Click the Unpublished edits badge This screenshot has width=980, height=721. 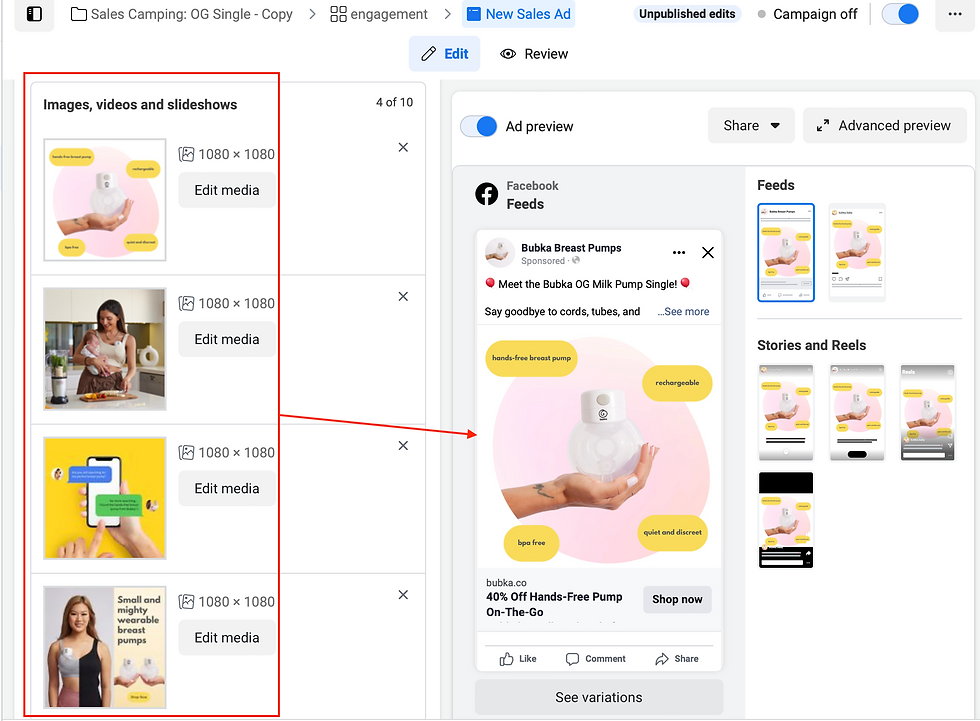tap(687, 14)
